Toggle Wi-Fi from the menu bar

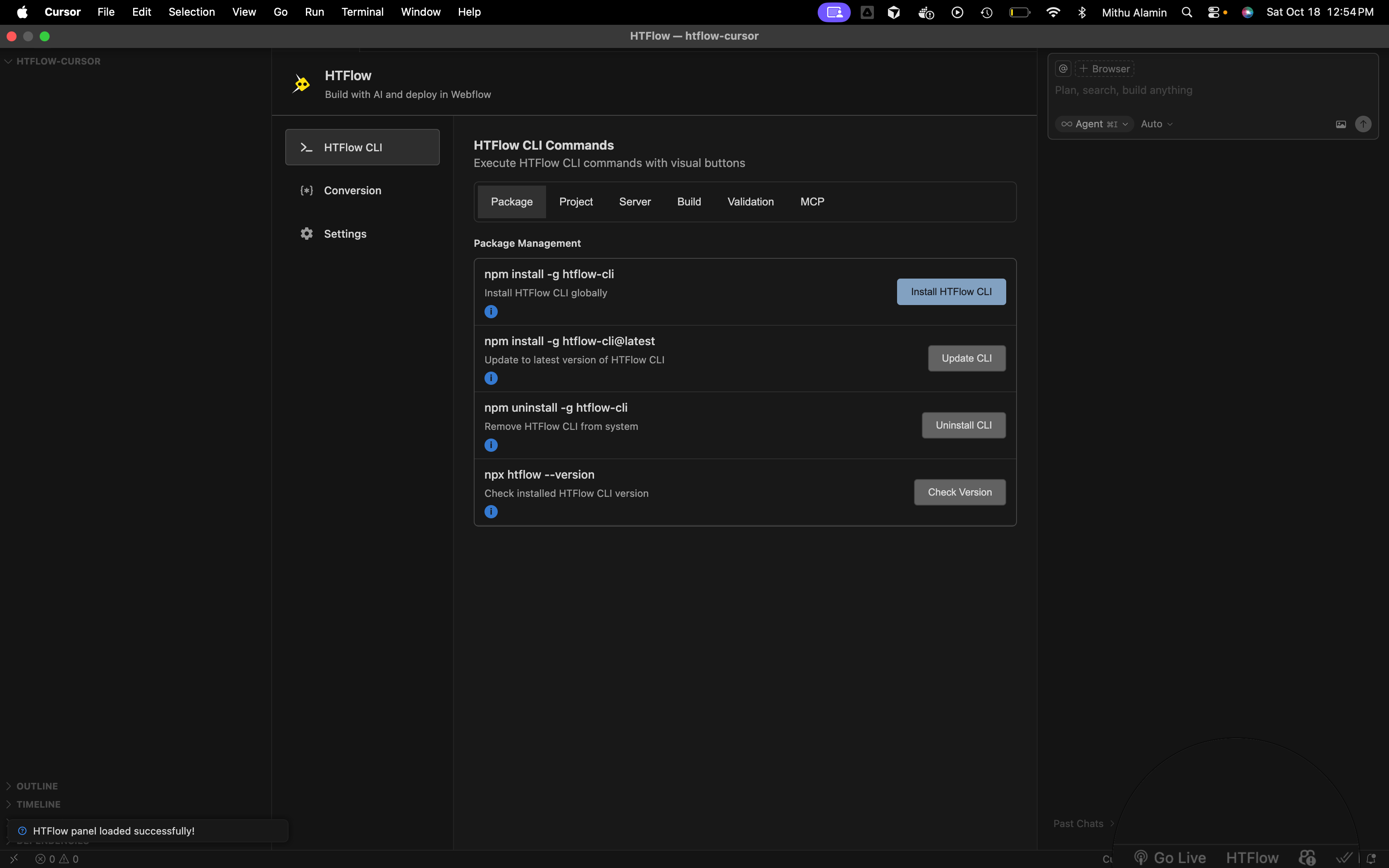tap(1052, 12)
